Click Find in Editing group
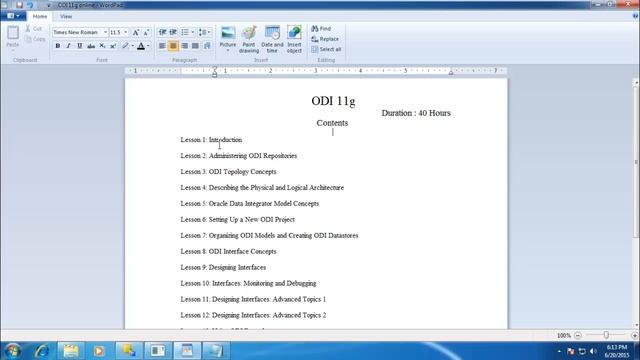 point(321,29)
